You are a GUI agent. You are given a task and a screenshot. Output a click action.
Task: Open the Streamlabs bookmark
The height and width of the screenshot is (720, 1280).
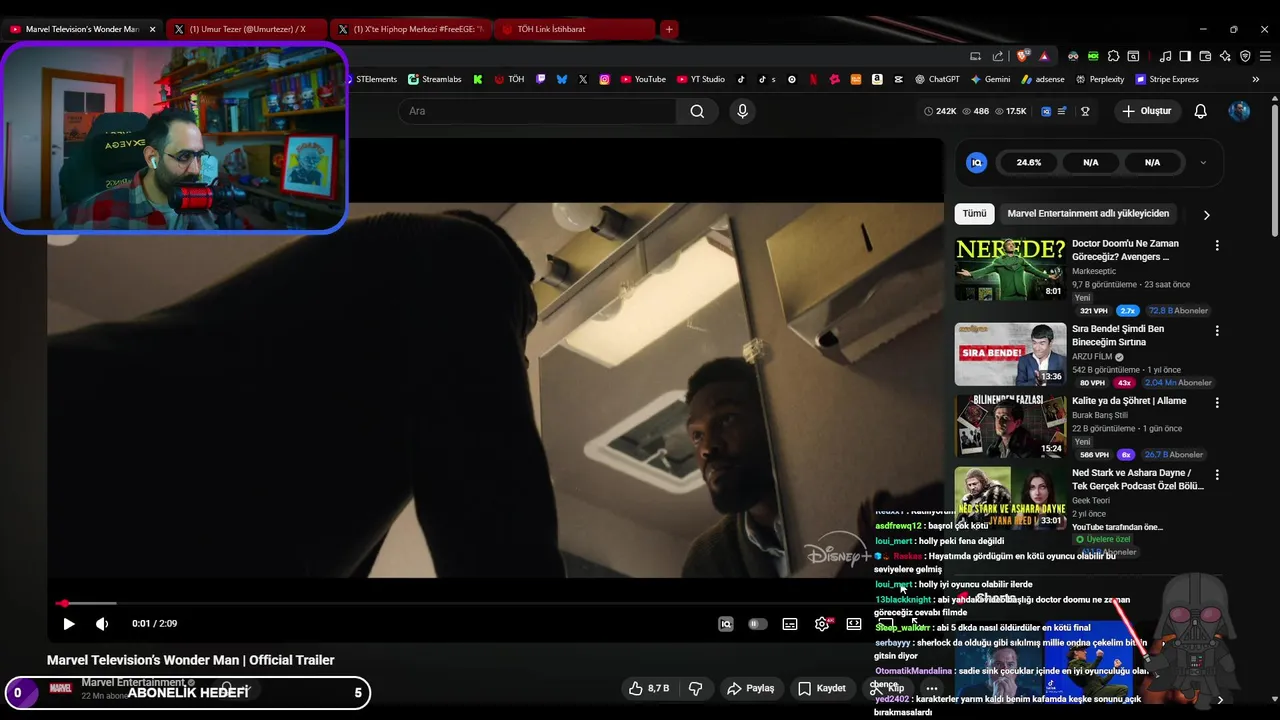point(434,79)
